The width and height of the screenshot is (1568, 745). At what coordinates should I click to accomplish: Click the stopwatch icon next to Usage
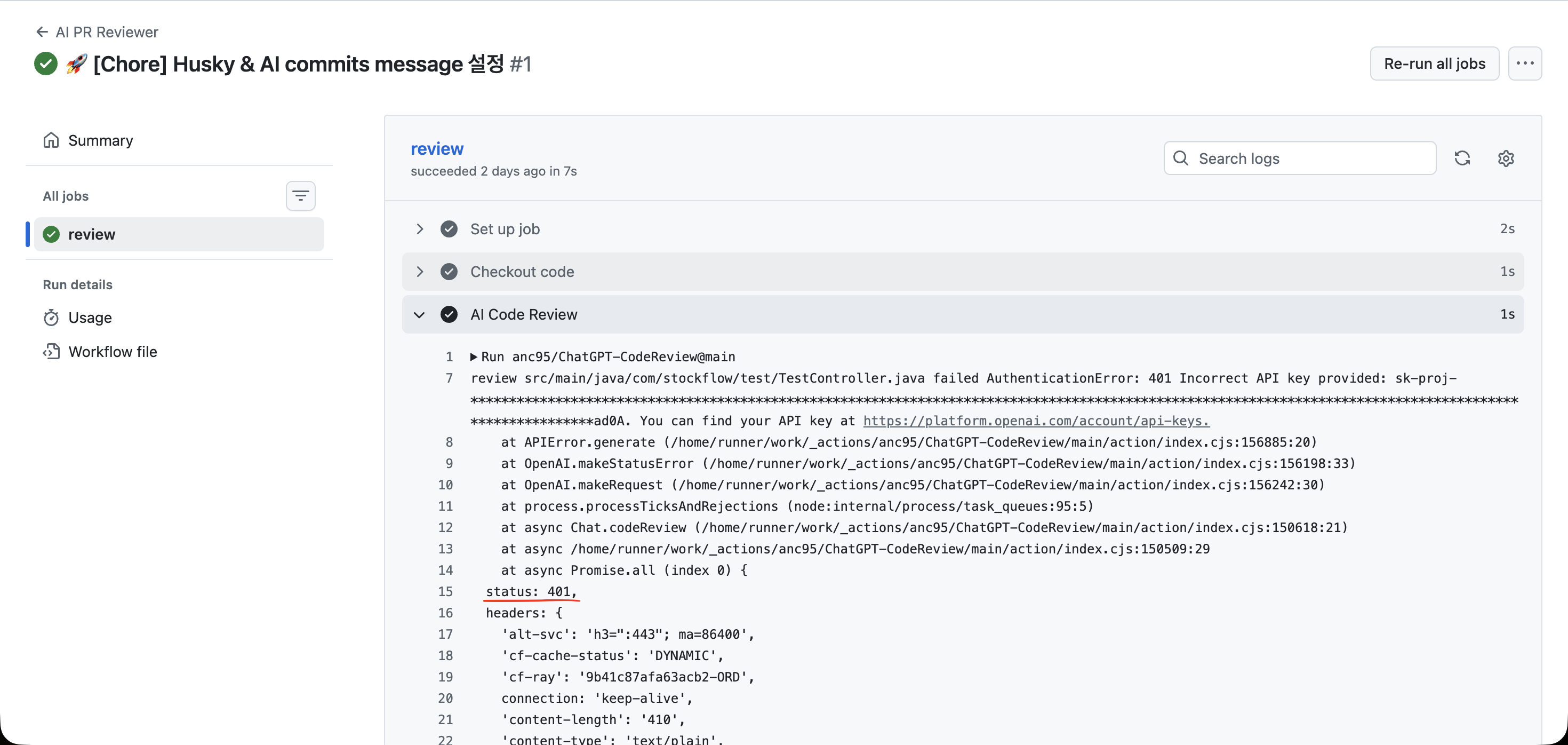coord(51,318)
